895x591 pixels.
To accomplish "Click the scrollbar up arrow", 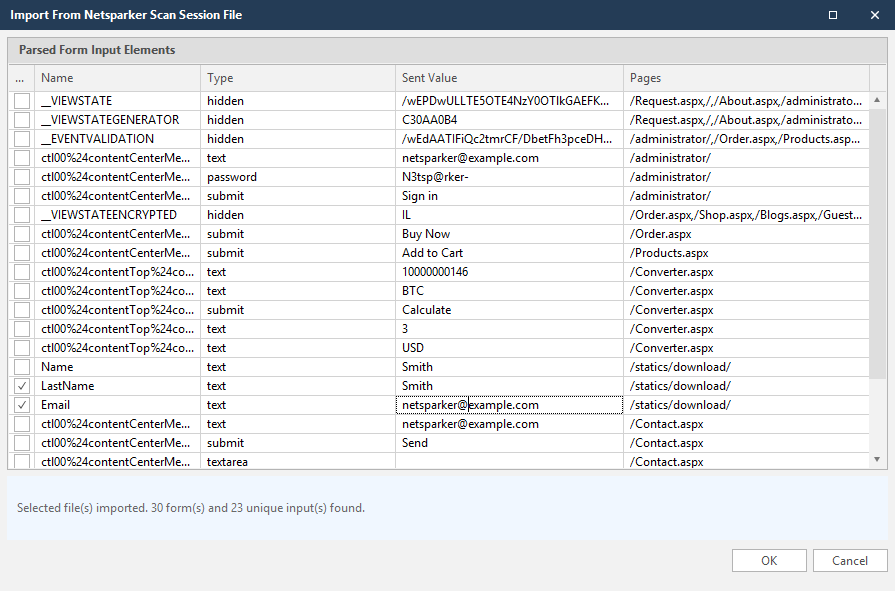I will (879, 97).
